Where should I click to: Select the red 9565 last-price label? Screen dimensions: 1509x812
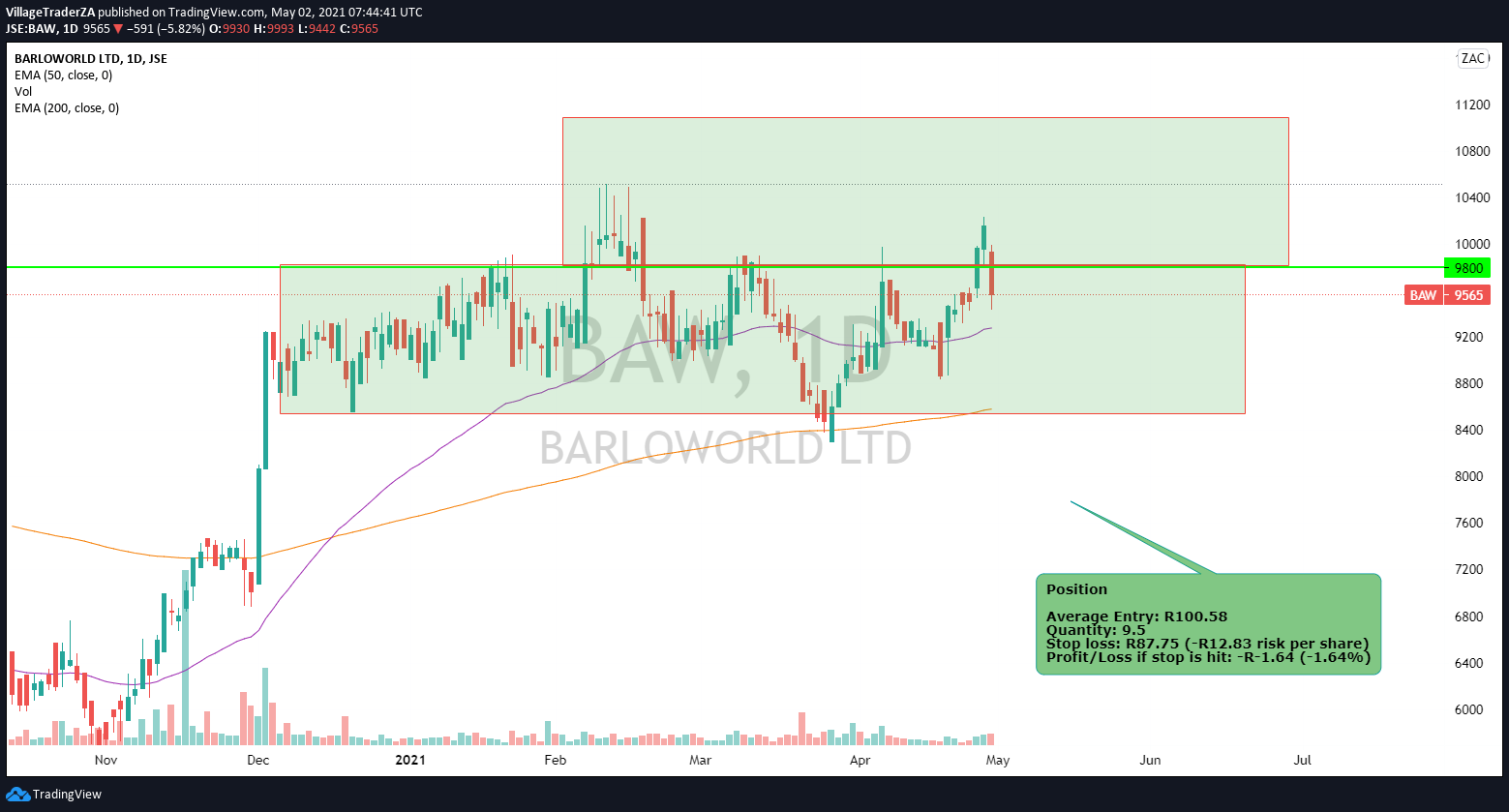click(x=1467, y=295)
